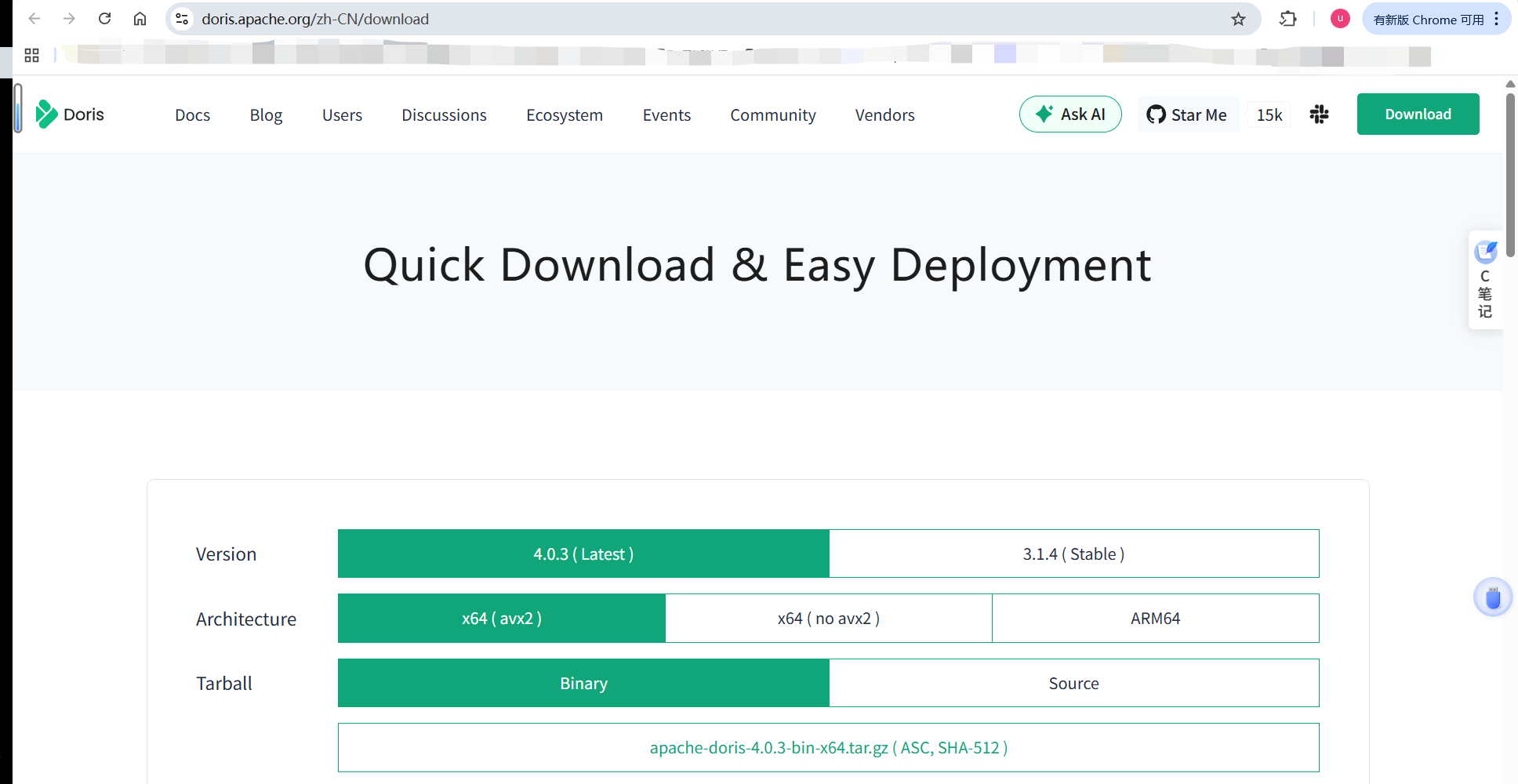Click the page vertical scrollbar
Screen dimensions: 1518x784
[1510, 175]
